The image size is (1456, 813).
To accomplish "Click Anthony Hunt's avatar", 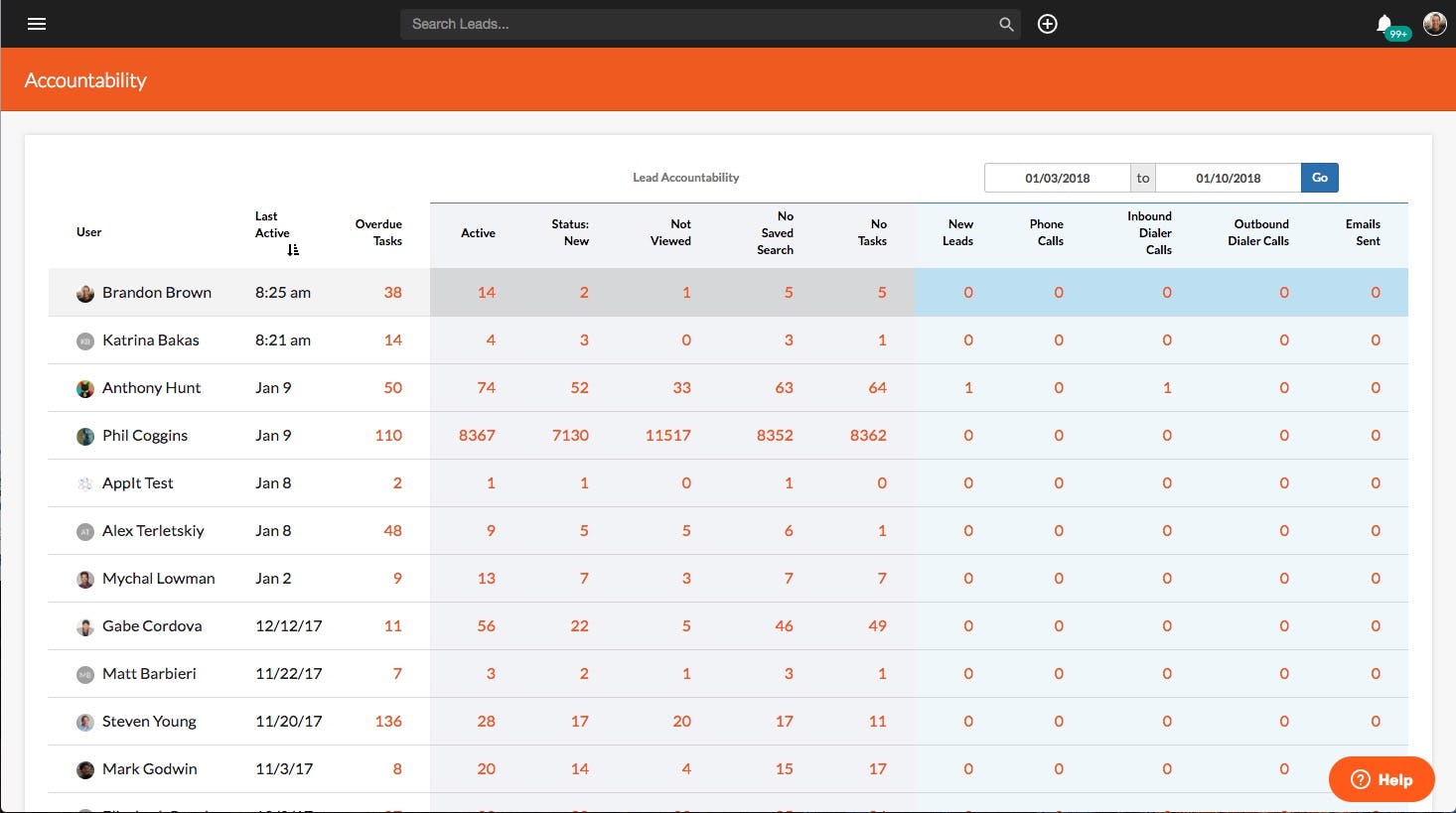I will (85, 388).
